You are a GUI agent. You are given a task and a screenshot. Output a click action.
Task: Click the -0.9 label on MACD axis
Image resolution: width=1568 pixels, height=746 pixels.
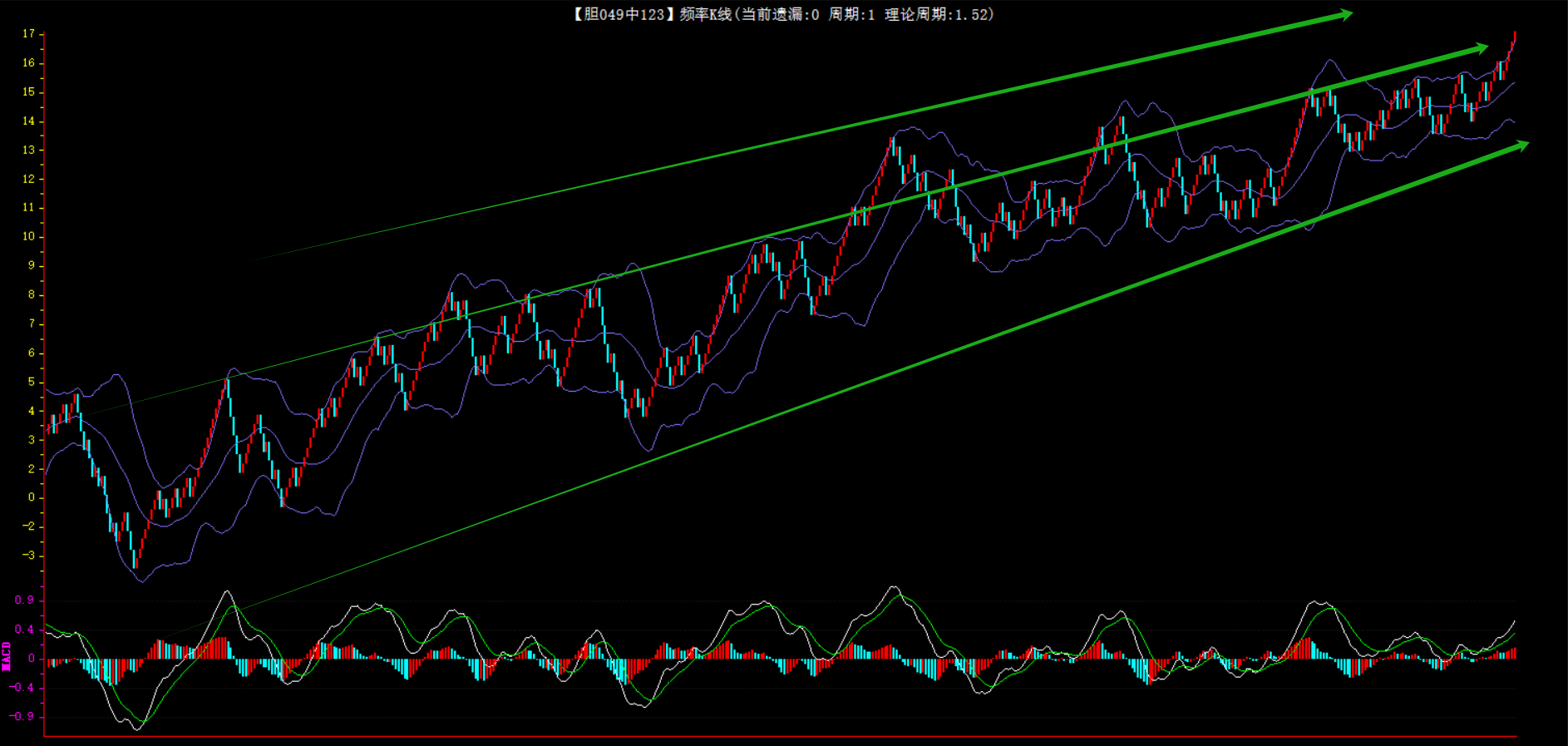(x=22, y=716)
